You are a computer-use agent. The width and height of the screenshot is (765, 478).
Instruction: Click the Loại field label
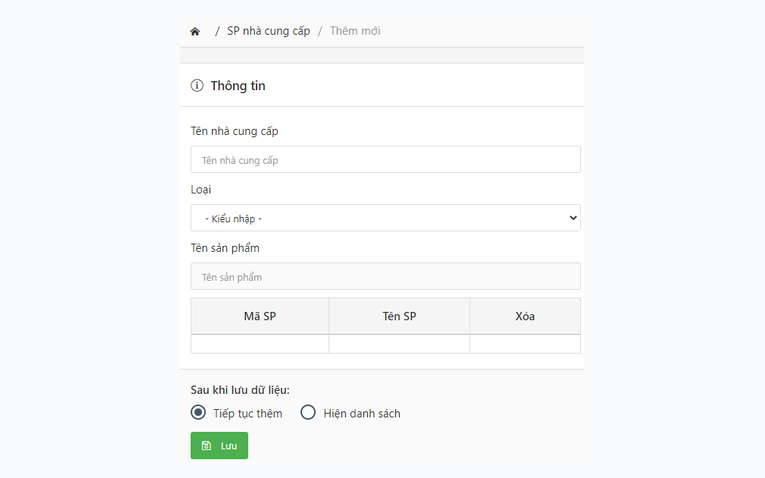(x=201, y=190)
